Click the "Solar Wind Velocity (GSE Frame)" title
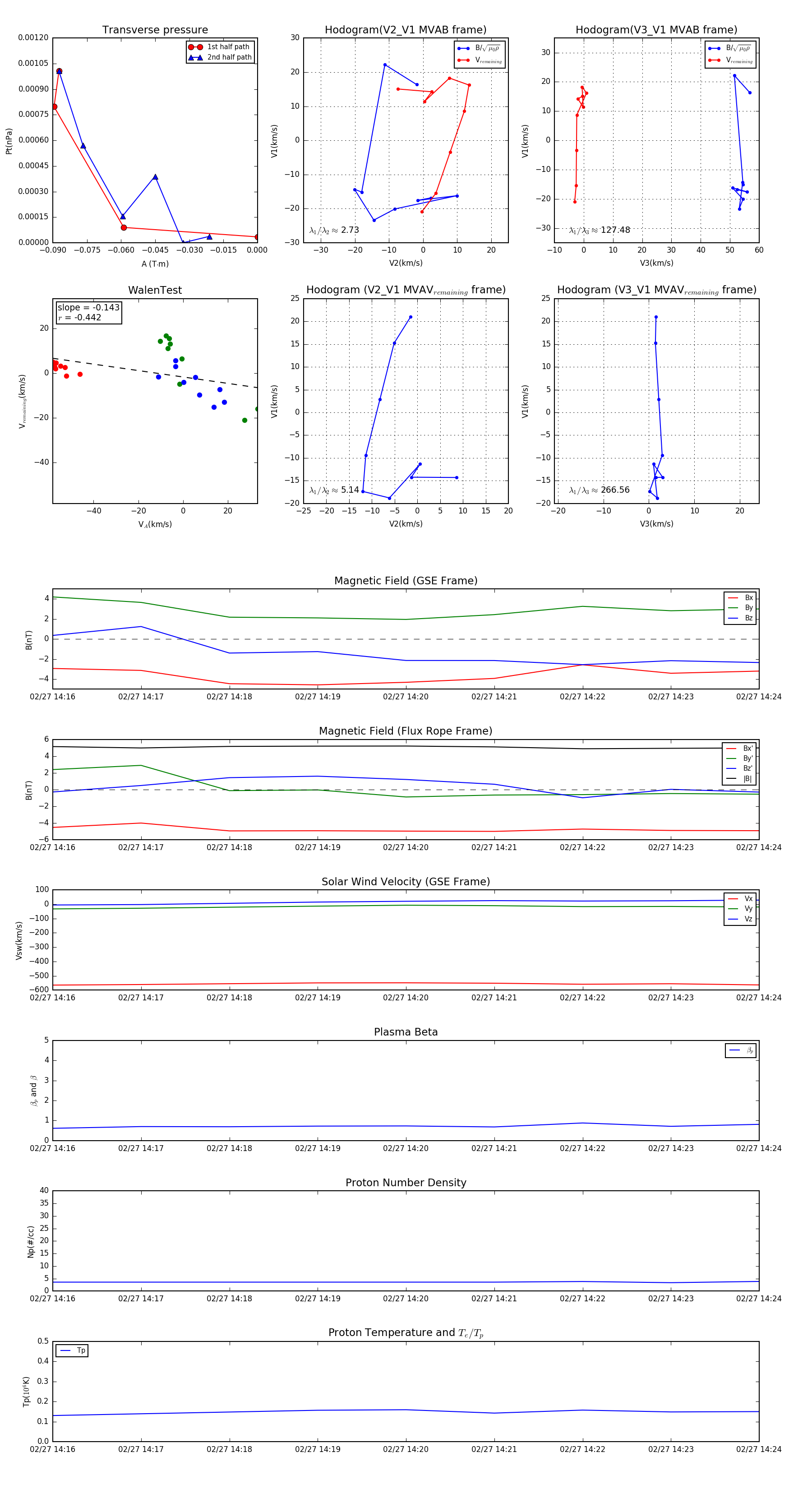Image resolution: width=812 pixels, height=1489 pixels. [x=406, y=882]
